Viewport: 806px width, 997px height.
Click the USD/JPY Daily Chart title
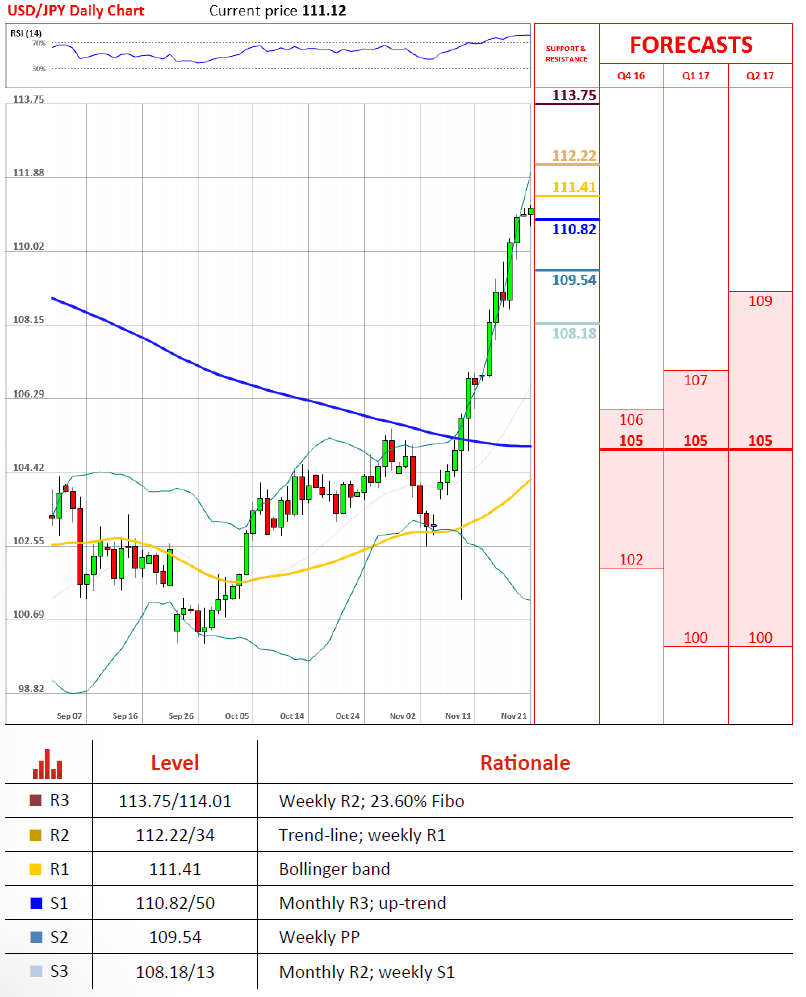pos(76,11)
